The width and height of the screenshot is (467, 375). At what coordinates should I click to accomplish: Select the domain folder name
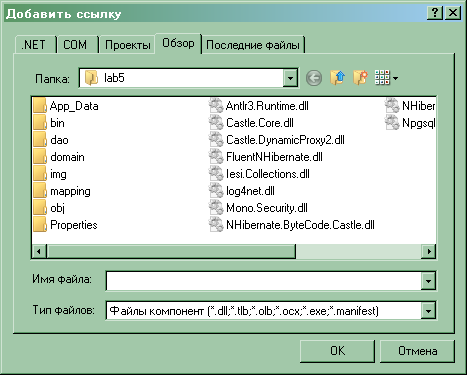pos(67,157)
